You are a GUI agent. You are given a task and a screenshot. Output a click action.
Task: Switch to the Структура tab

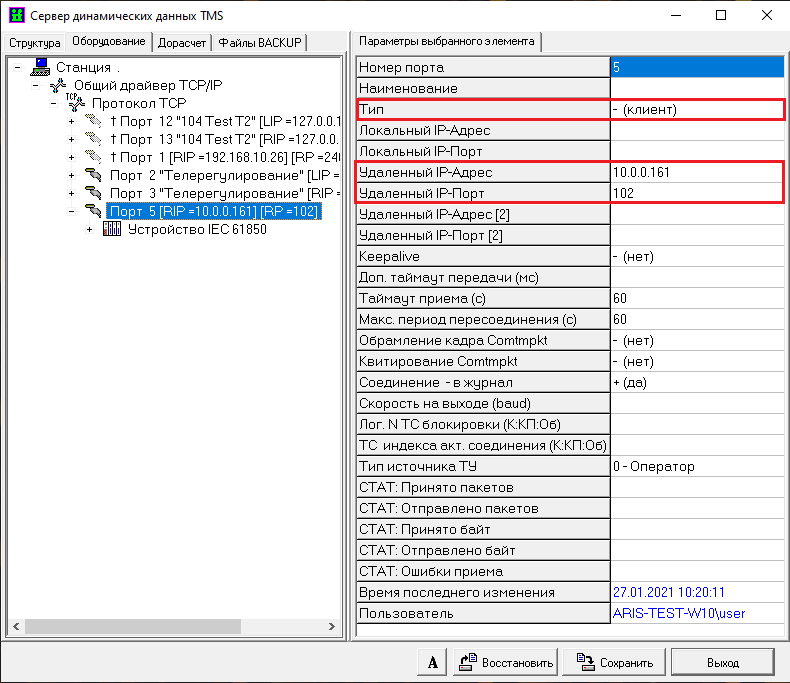click(x=35, y=42)
